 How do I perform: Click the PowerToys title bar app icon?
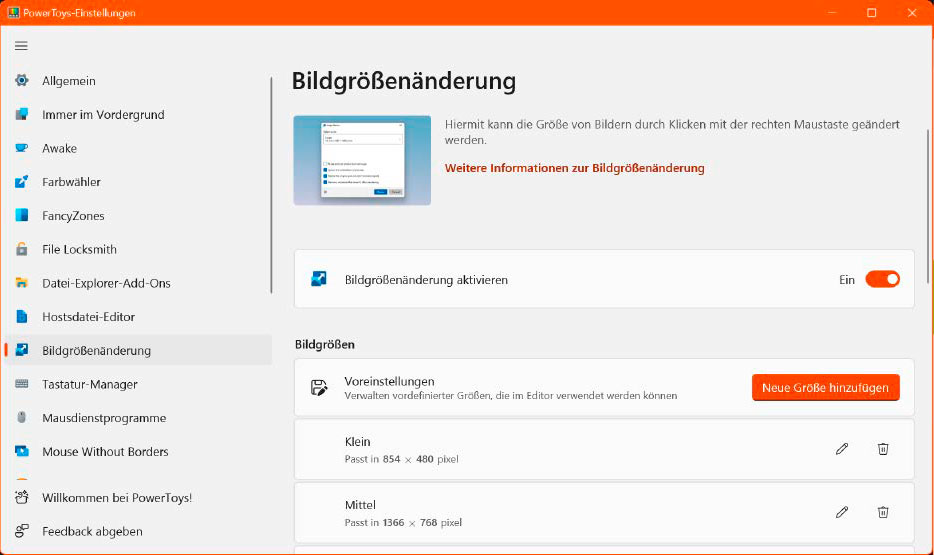tap(13, 13)
